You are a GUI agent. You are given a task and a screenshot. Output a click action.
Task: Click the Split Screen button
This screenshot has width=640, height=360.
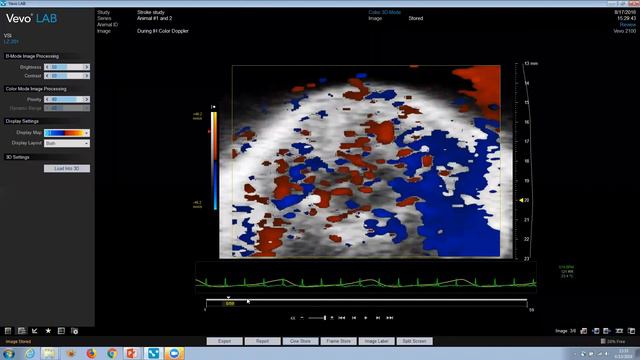[x=414, y=341]
